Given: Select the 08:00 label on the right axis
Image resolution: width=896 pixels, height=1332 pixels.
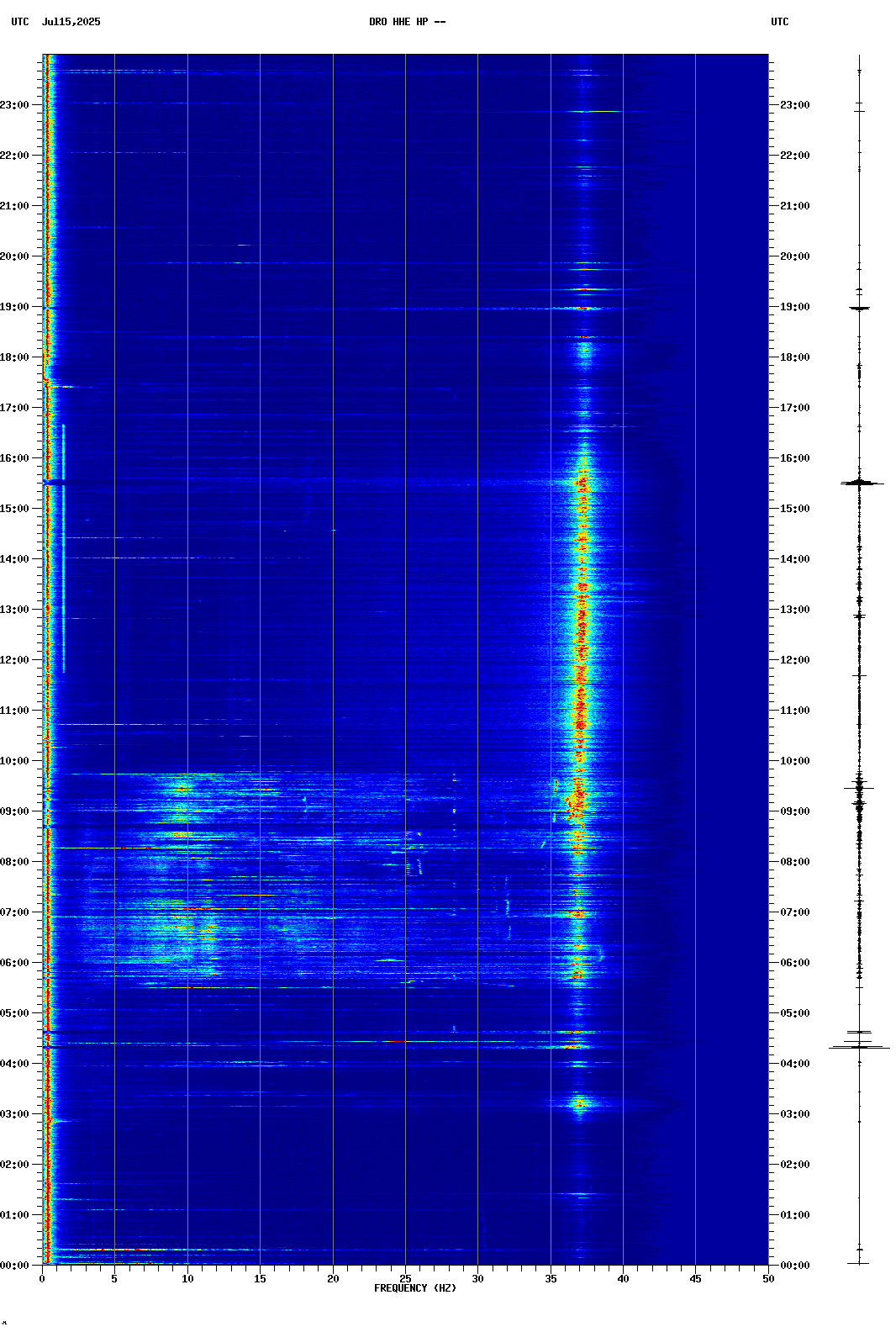Looking at the screenshot, I should click(x=795, y=862).
